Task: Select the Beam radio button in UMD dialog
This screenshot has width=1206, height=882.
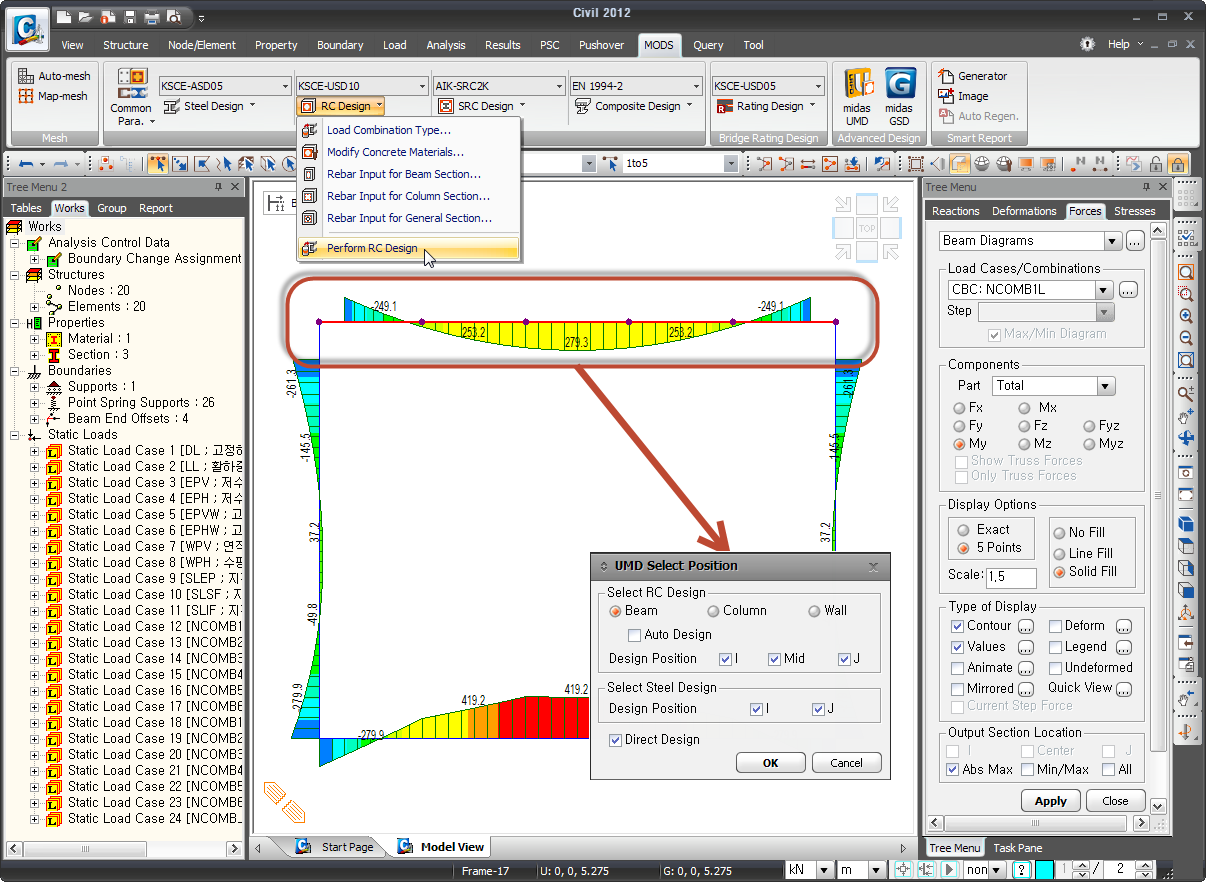Action: point(616,611)
